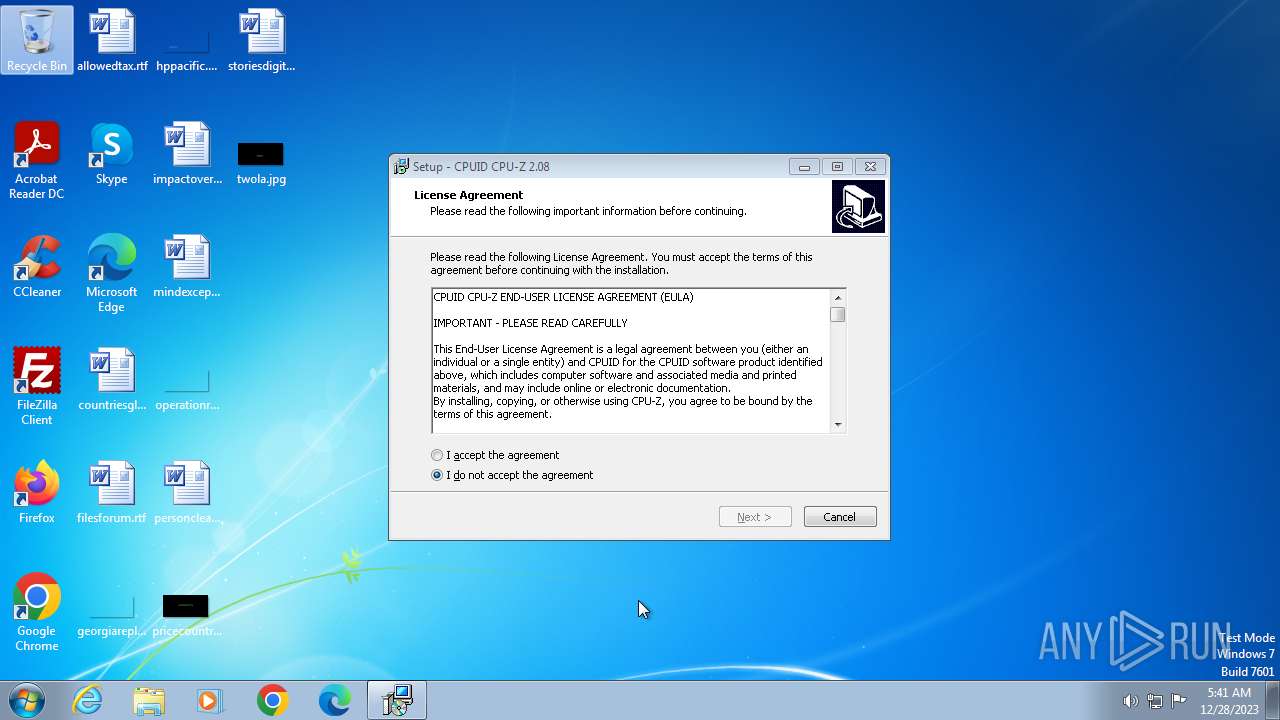1280x720 pixels.
Task: Open the Recycle Bin icon
Action: coord(37,40)
